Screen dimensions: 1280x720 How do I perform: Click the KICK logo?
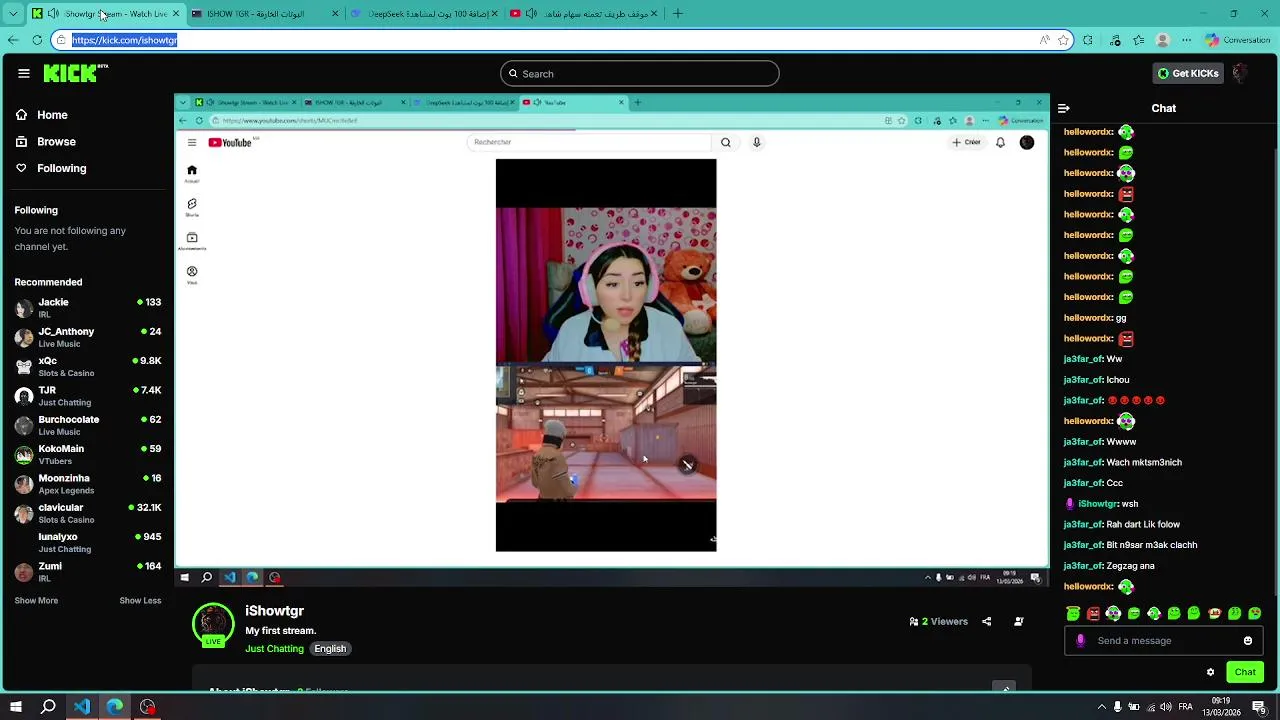tap(75, 73)
